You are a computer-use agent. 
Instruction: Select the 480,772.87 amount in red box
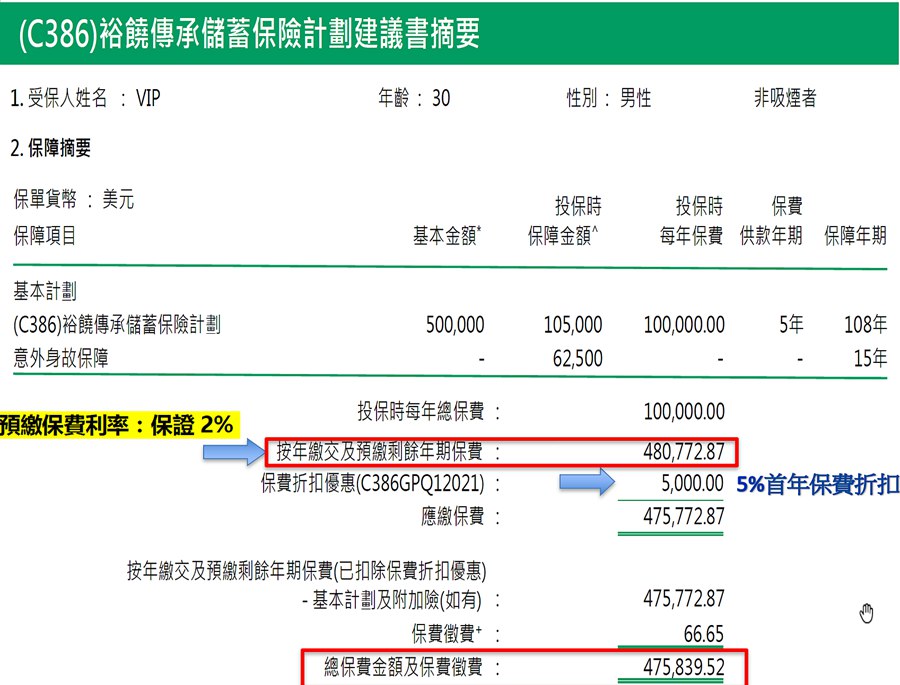684,452
